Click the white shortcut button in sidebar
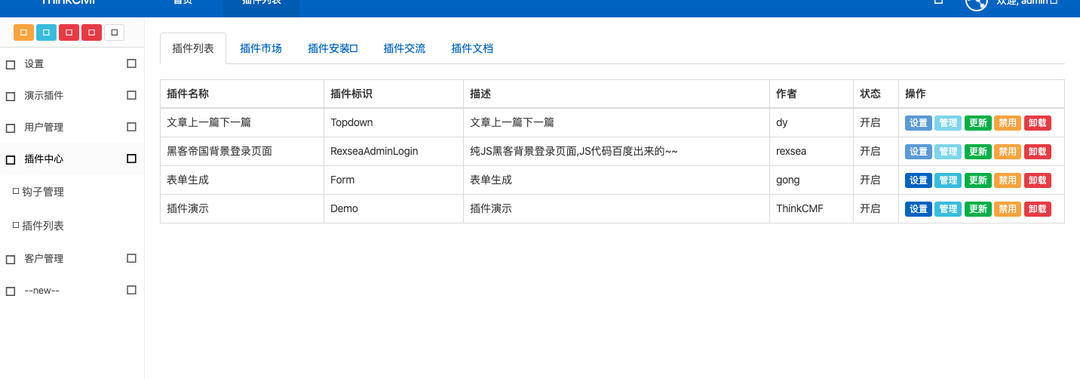 [114, 32]
